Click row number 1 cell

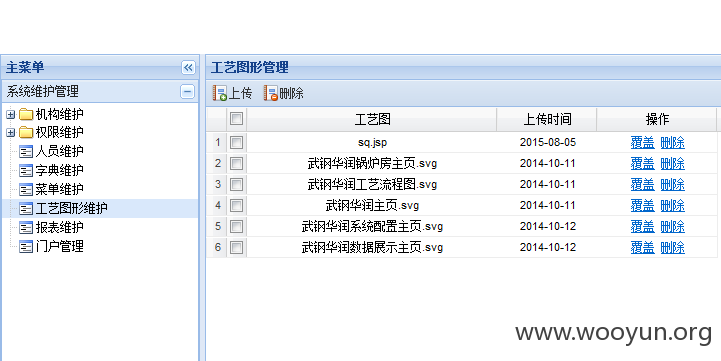tap(217, 142)
